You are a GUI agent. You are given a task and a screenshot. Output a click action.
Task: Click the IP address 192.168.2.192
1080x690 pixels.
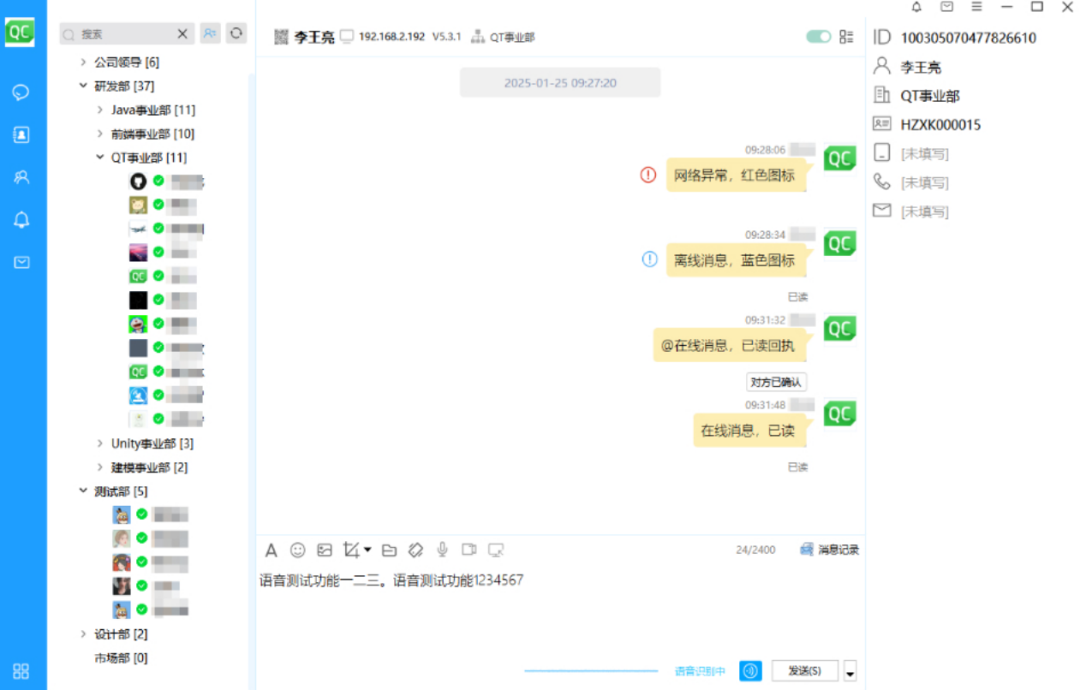391,36
